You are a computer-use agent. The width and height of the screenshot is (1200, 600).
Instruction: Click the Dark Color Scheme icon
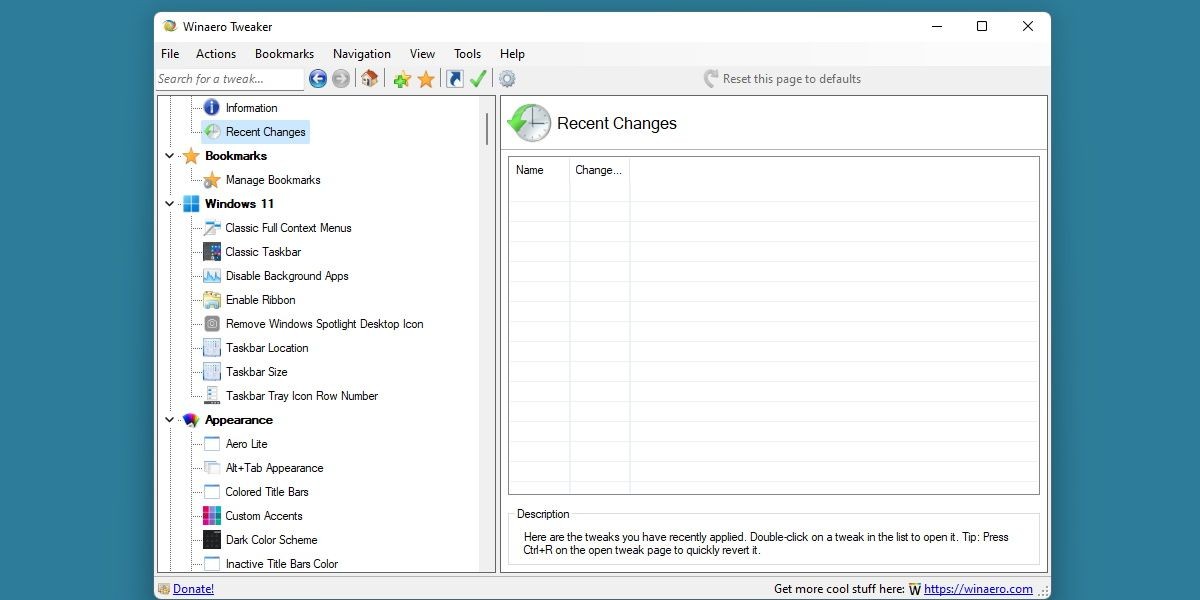pos(212,540)
